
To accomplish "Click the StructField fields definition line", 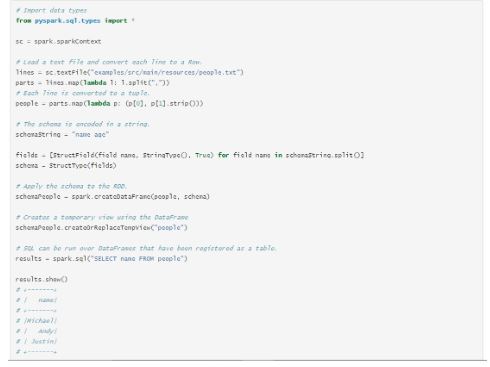I will (190, 155).
